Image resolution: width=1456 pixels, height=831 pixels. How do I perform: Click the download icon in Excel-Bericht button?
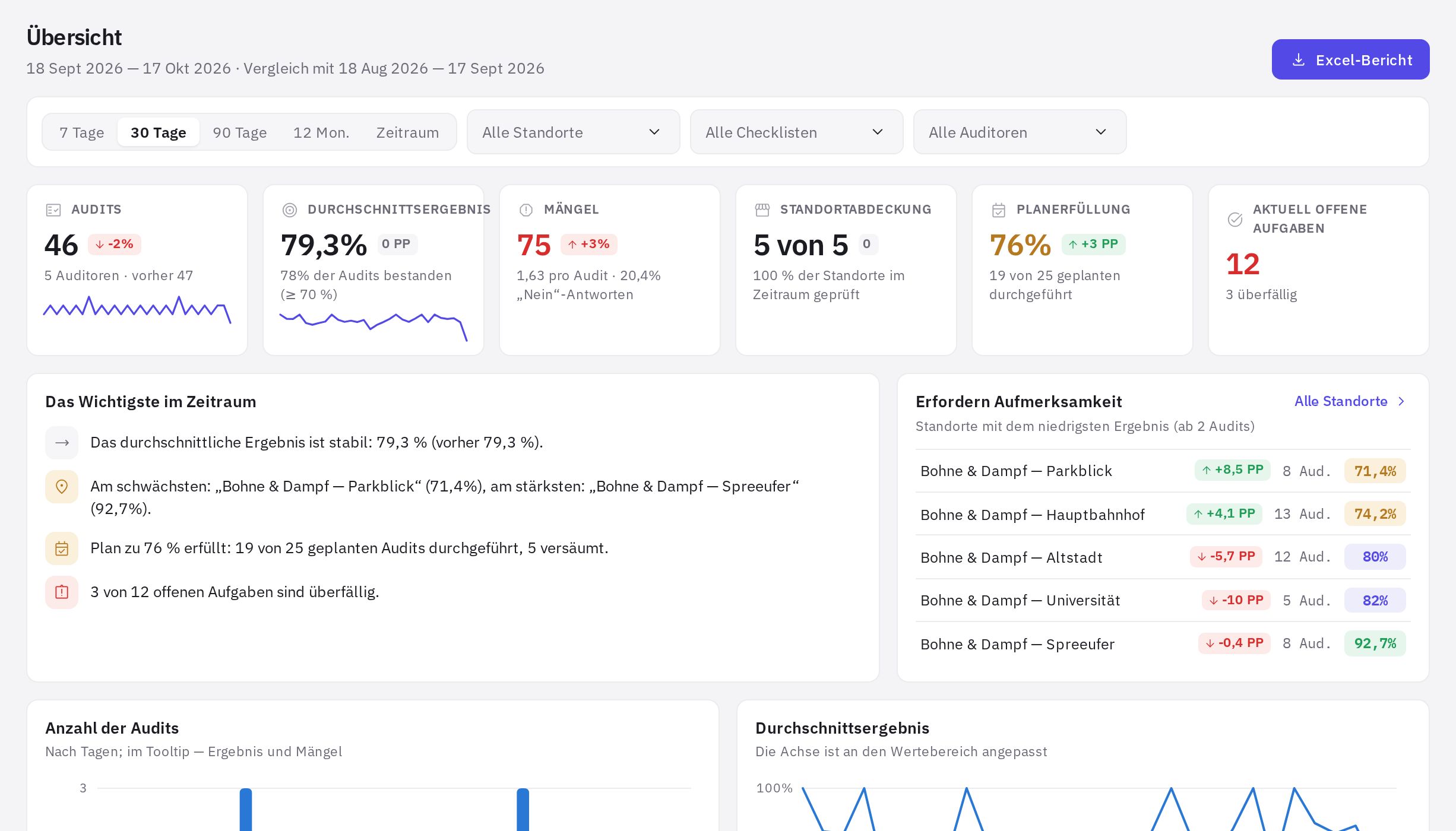click(x=1299, y=60)
